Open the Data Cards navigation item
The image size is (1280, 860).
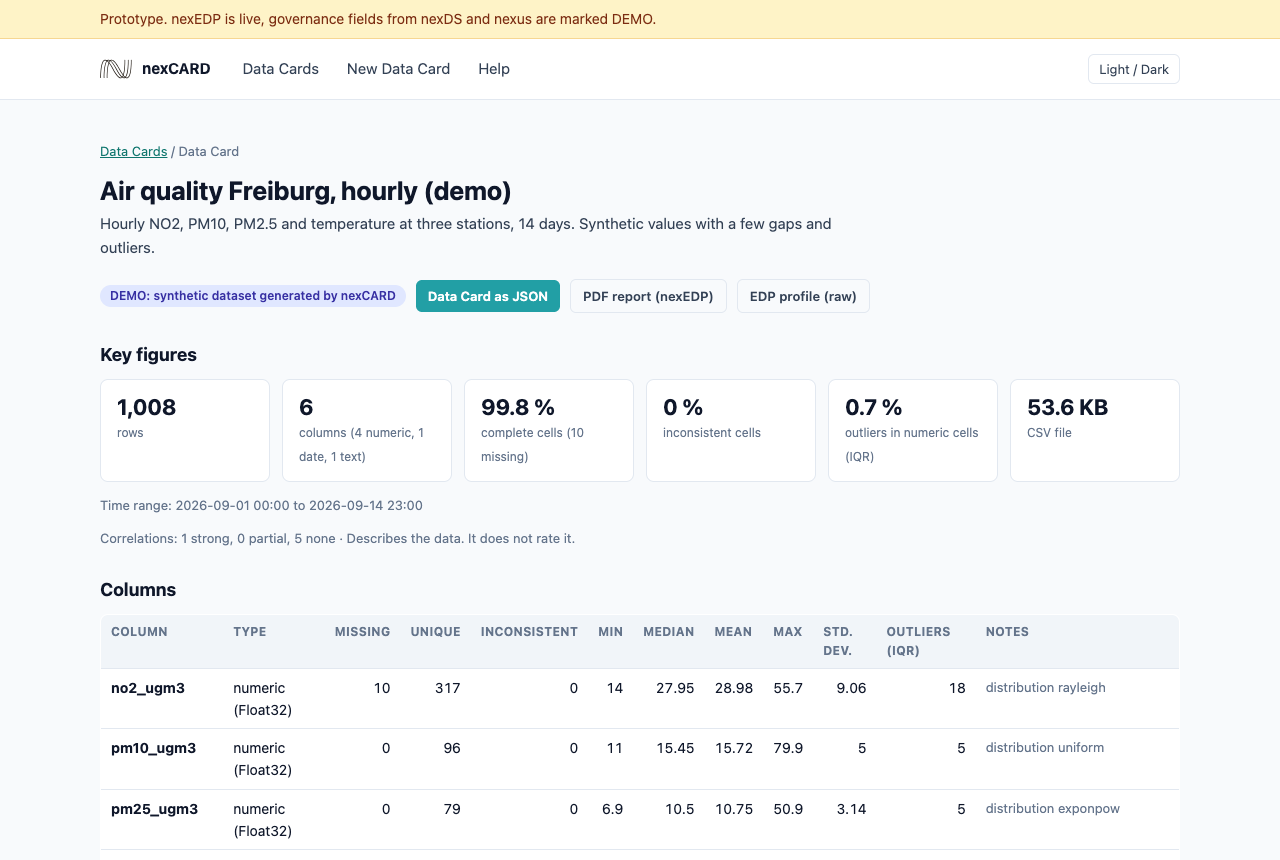pyautogui.click(x=281, y=69)
